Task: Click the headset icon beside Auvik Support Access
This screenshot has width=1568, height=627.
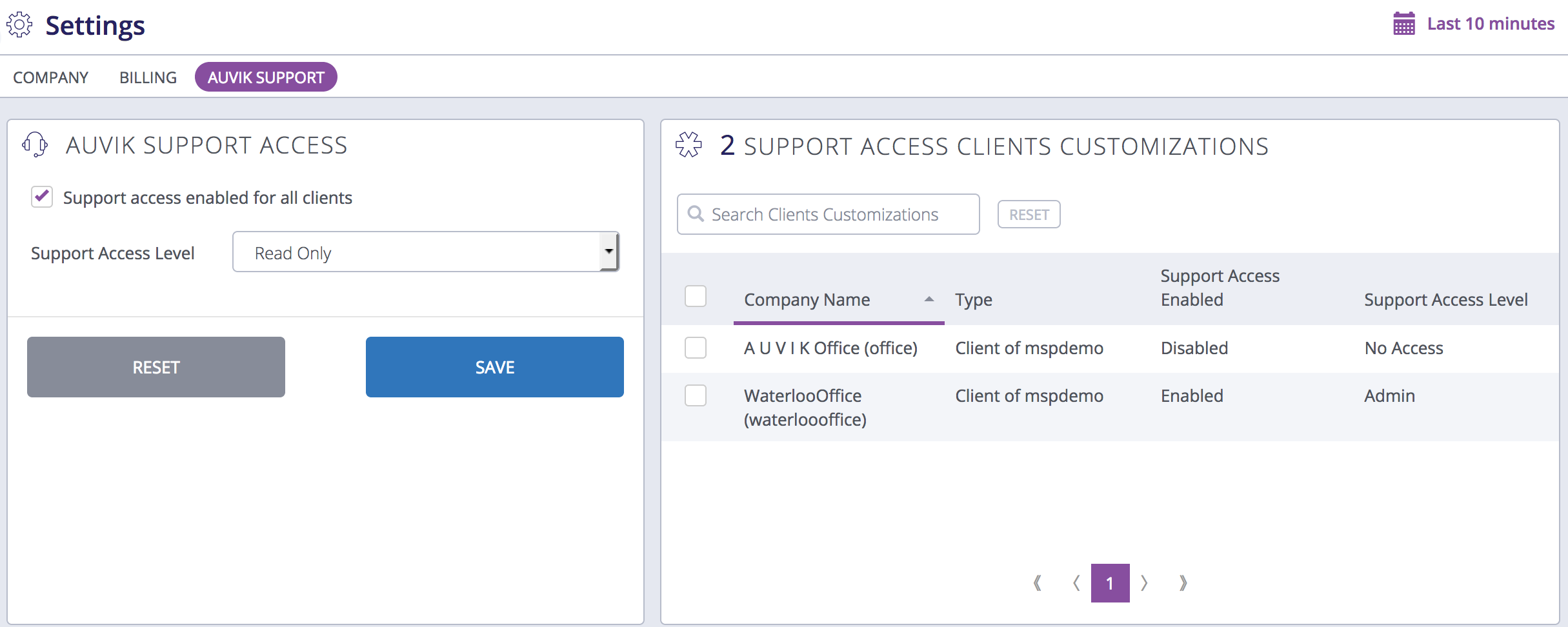Action: coord(35,144)
